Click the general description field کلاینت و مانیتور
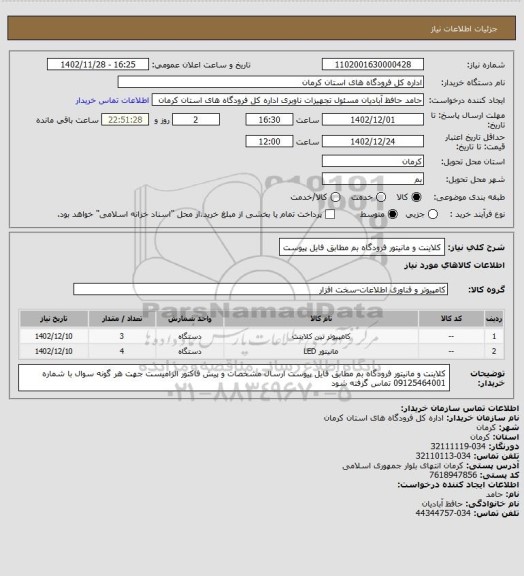The width and height of the screenshot is (524, 576). [x=362, y=247]
